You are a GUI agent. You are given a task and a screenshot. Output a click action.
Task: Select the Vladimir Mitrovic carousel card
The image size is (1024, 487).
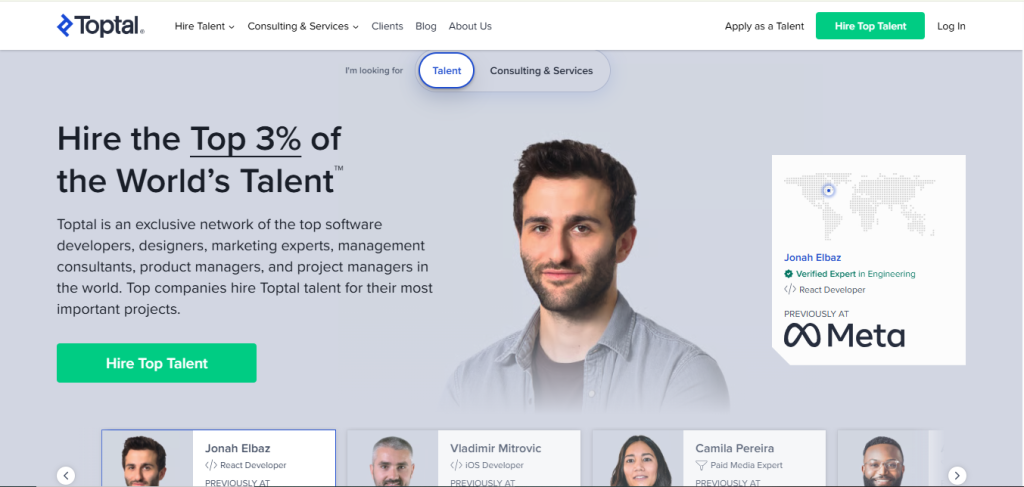(464, 458)
